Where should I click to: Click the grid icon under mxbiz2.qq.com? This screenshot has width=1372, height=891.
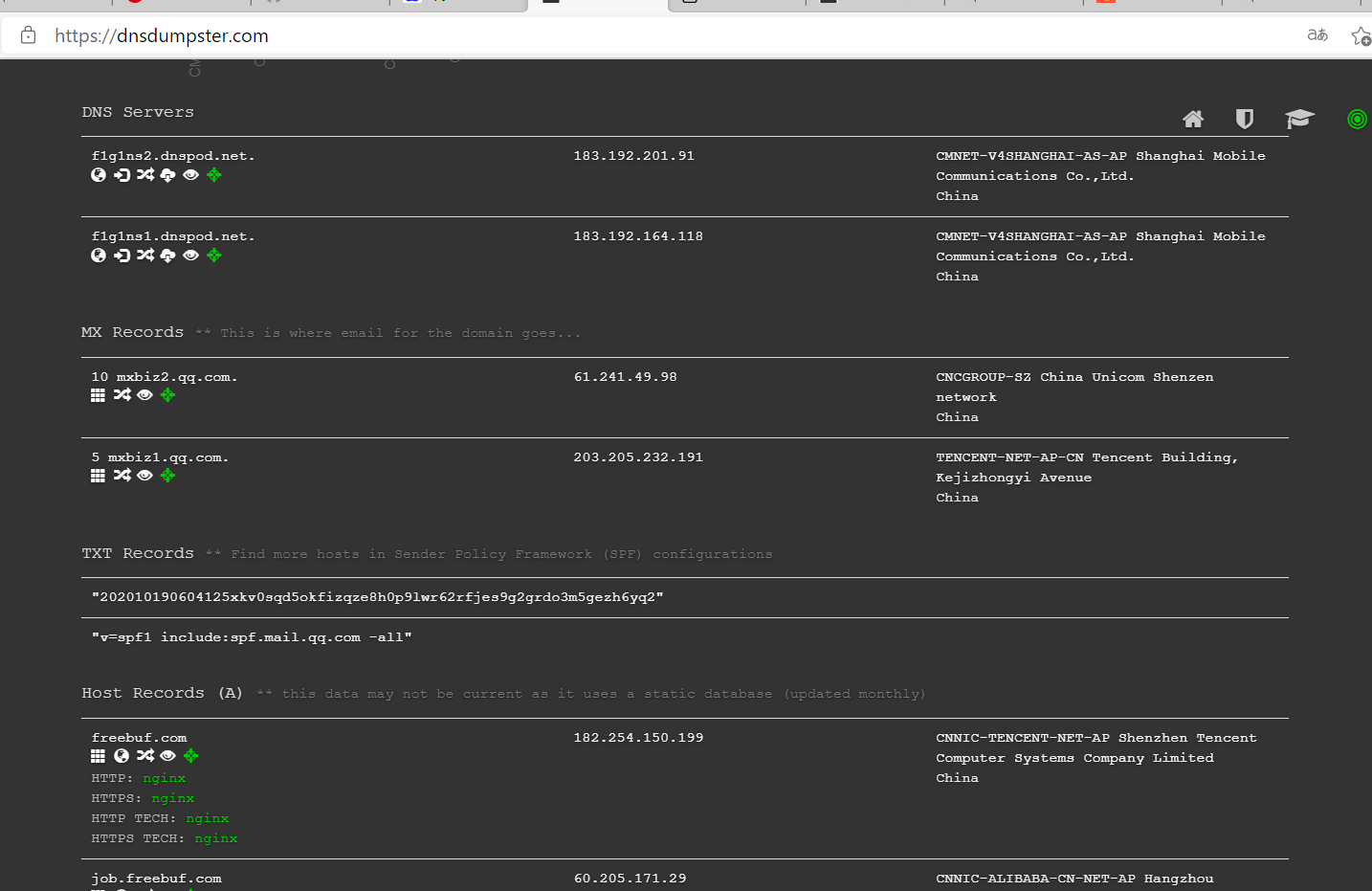point(98,395)
